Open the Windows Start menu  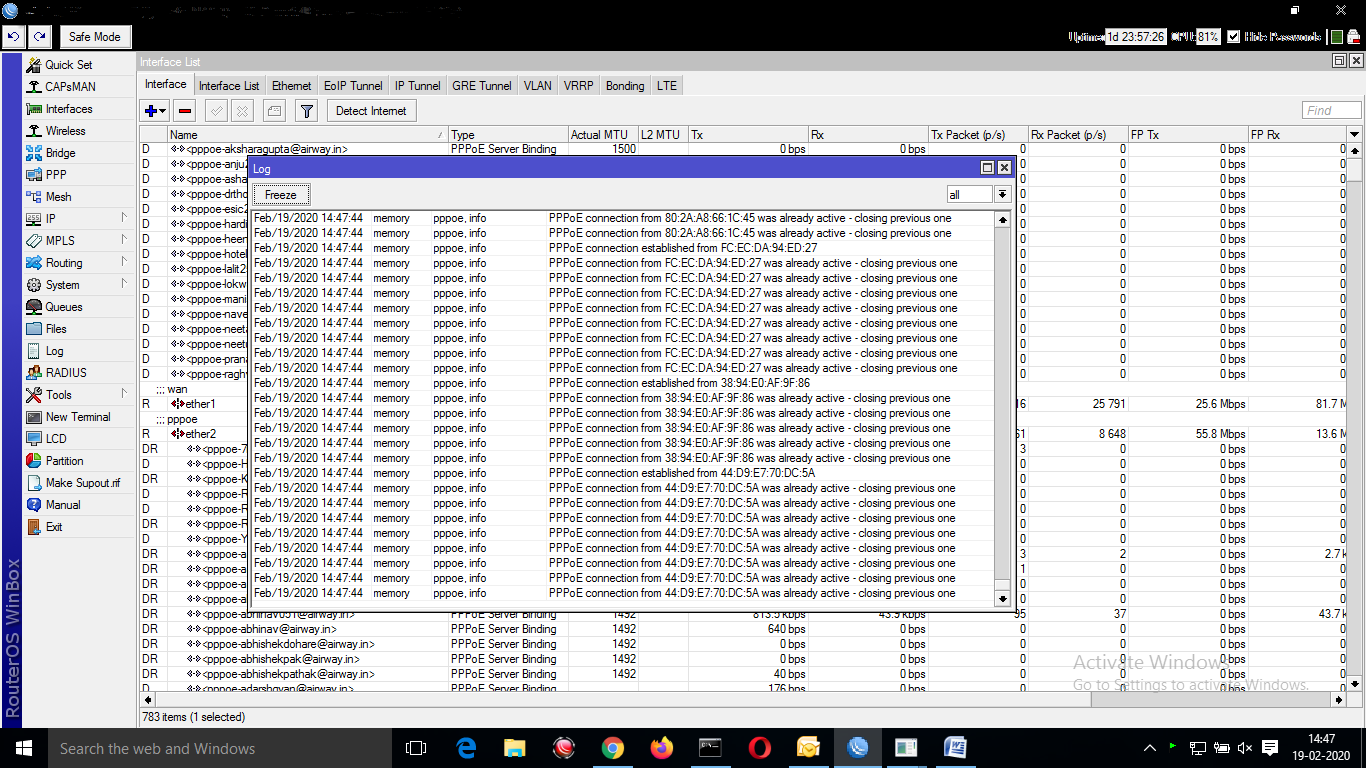click(x=24, y=748)
